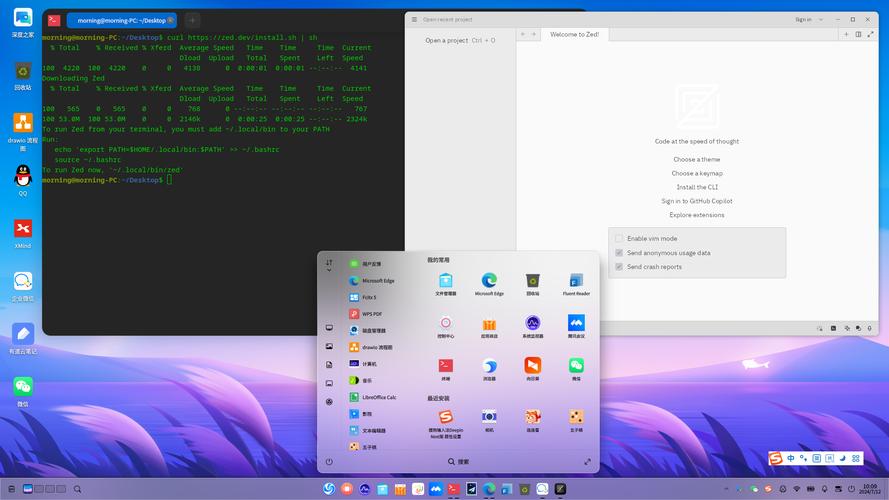Launch File Manager icon in launcher favorites

[x=446, y=283]
